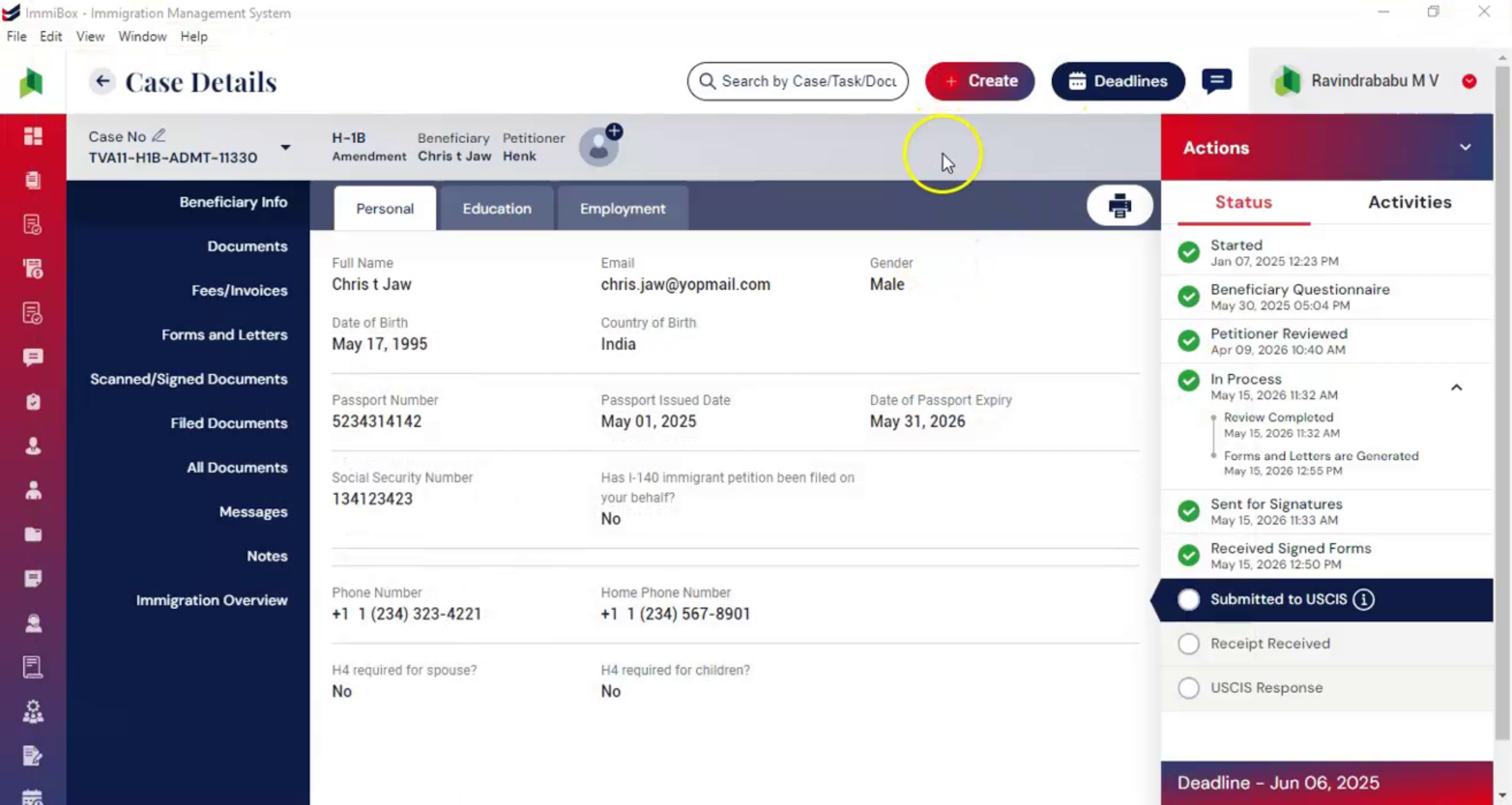This screenshot has height=805, width=1512.
Task: Expand the case number dropdown arrow
Action: [x=285, y=147]
